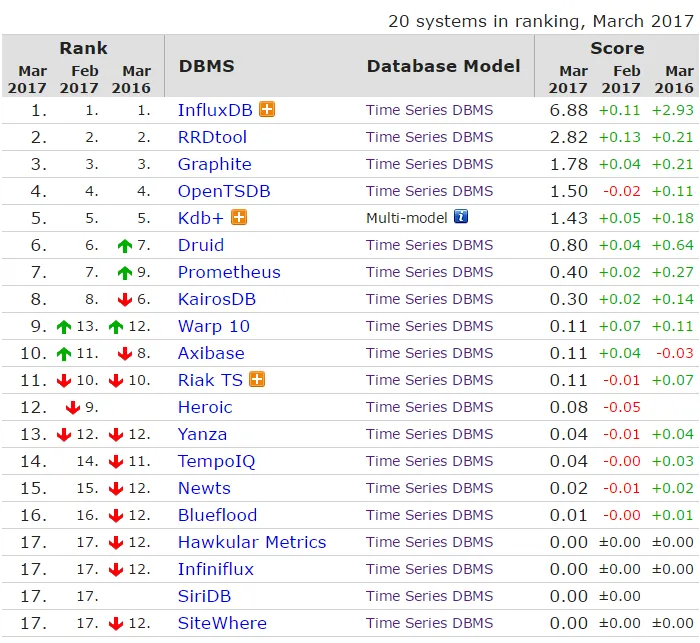Open the Heroic link
This screenshot has width=700, height=643.
(205, 407)
